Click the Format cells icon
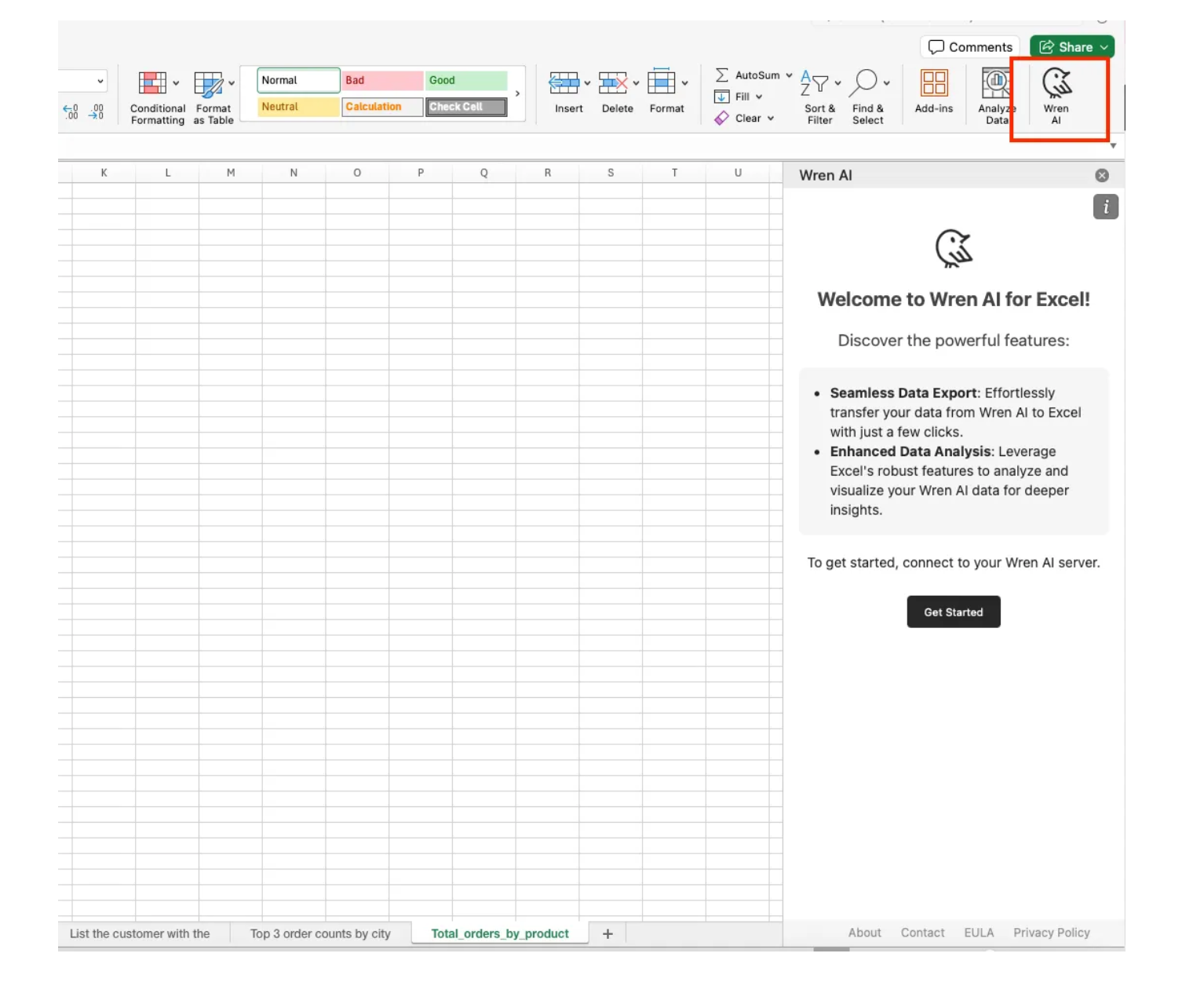The width and height of the screenshot is (1204, 1008). coord(662,82)
